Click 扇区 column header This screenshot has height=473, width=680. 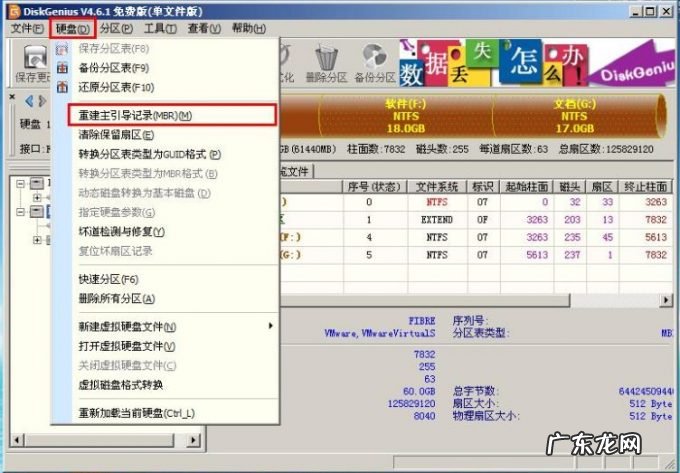tap(602, 187)
